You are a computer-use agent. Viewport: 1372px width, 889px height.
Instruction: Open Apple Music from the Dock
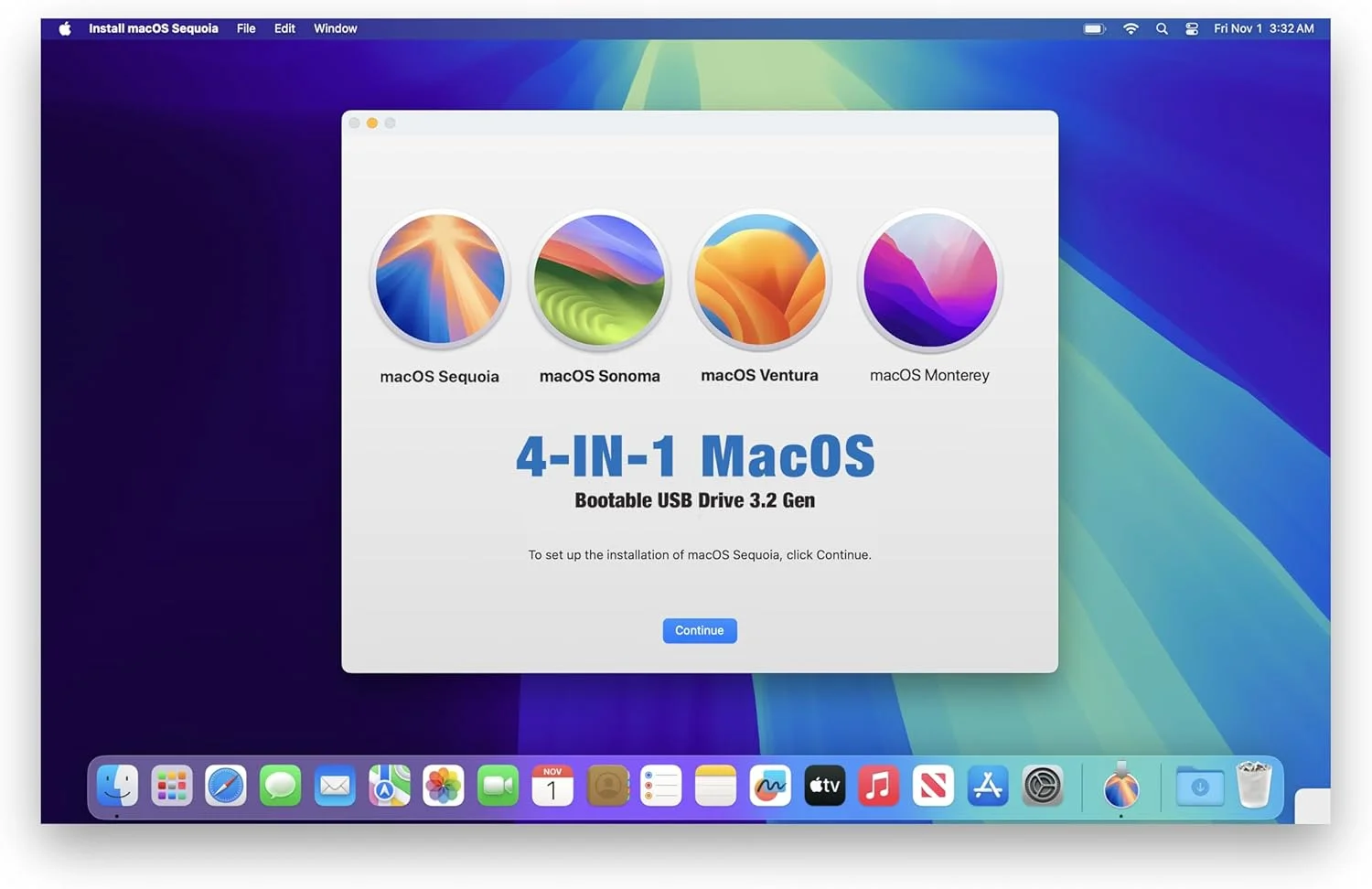pyautogui.click(x=878, y=785)
